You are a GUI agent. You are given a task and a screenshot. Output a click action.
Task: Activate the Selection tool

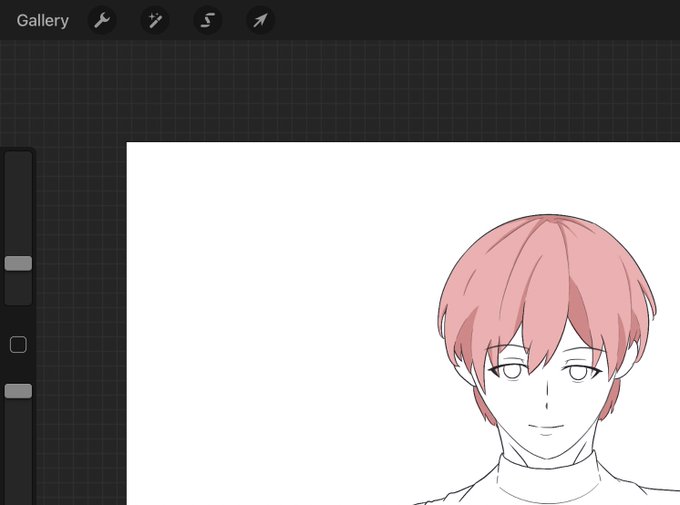tap(208, 20)
